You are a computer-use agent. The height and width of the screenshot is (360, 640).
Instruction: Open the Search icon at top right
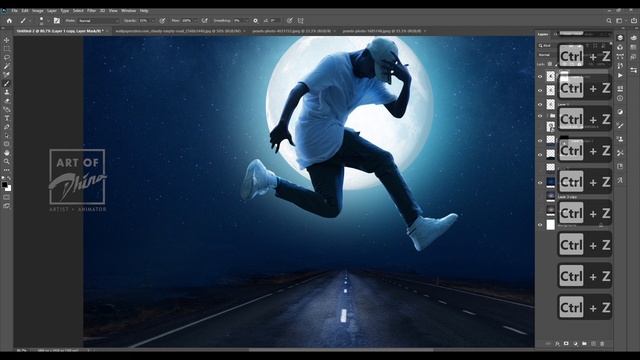pos(609,20)
